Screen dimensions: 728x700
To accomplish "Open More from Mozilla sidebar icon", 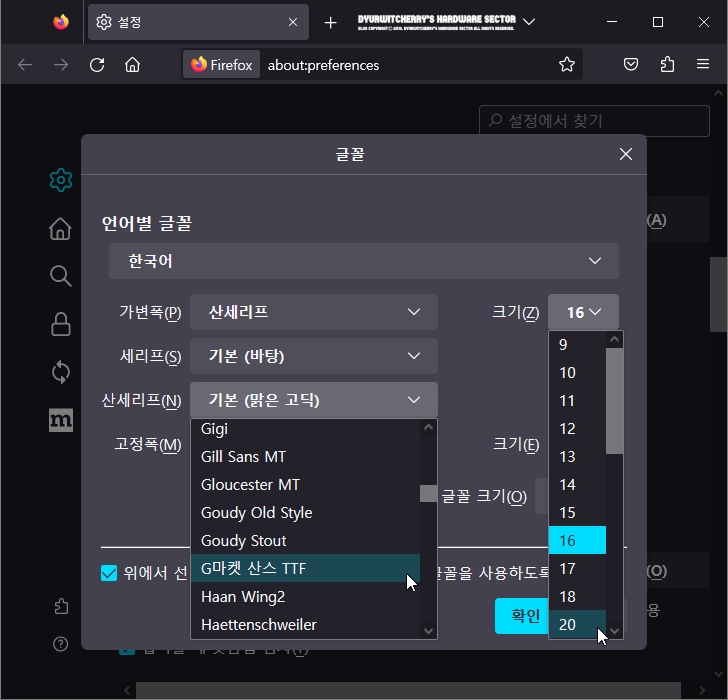I will point(61,420).
